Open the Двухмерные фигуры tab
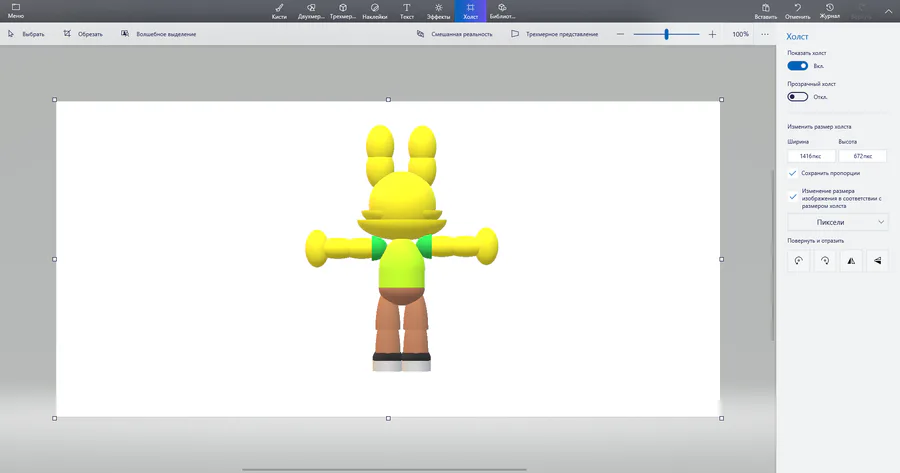This screenshot has height=473, width=900. 311,11
